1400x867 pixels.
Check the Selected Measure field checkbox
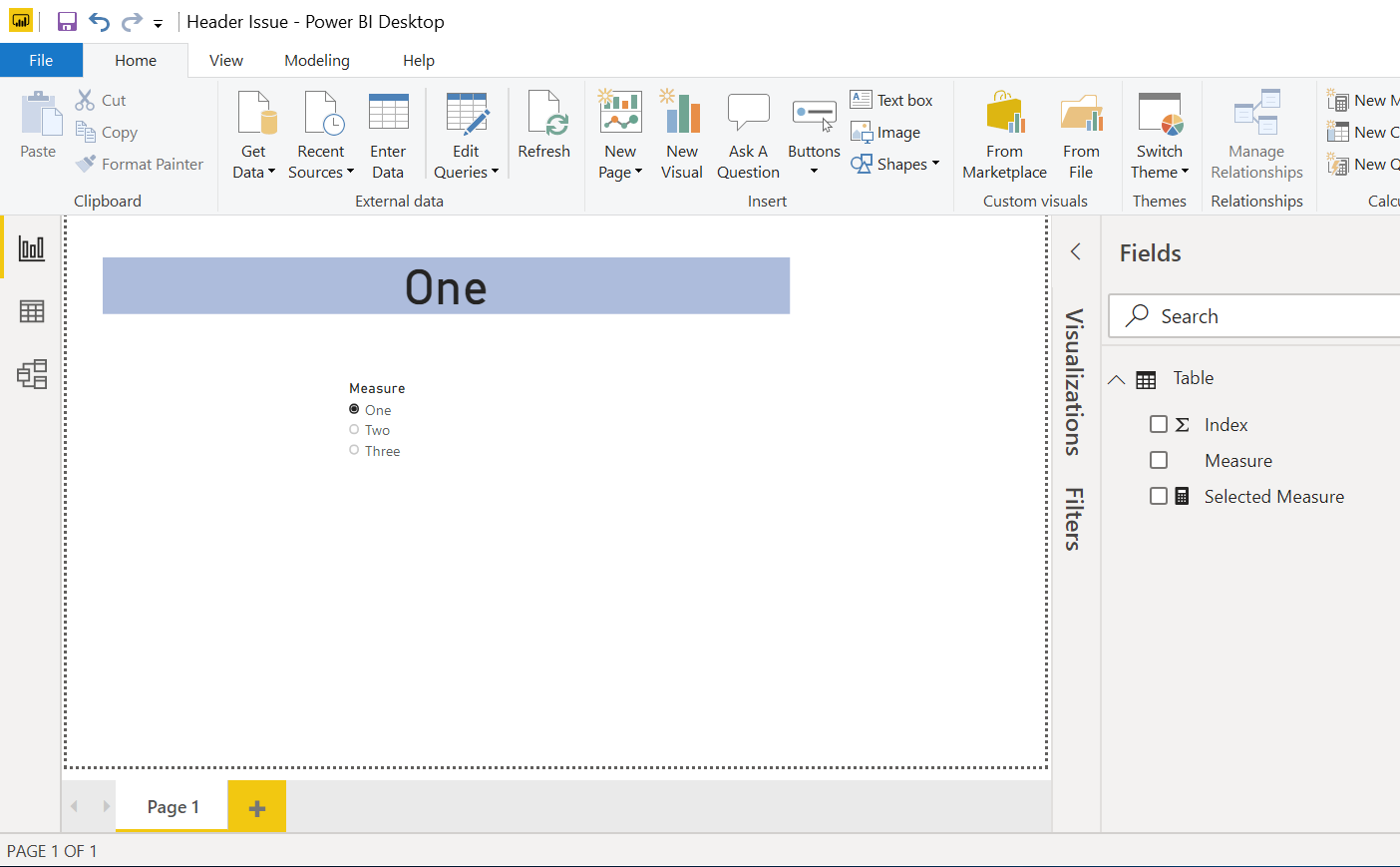click(x=1159, y=496)
